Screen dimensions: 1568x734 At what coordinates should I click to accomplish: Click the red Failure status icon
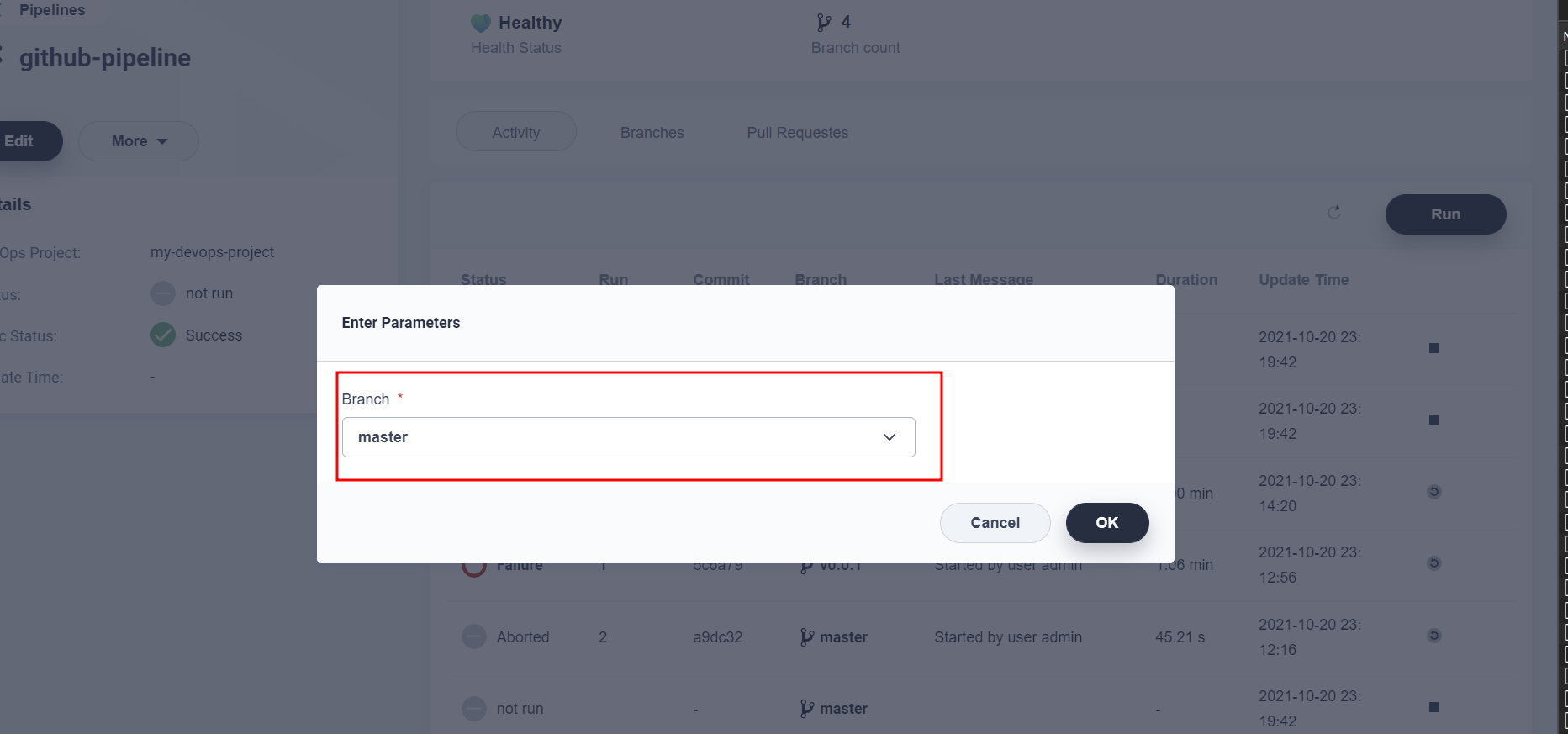[473, 564]
